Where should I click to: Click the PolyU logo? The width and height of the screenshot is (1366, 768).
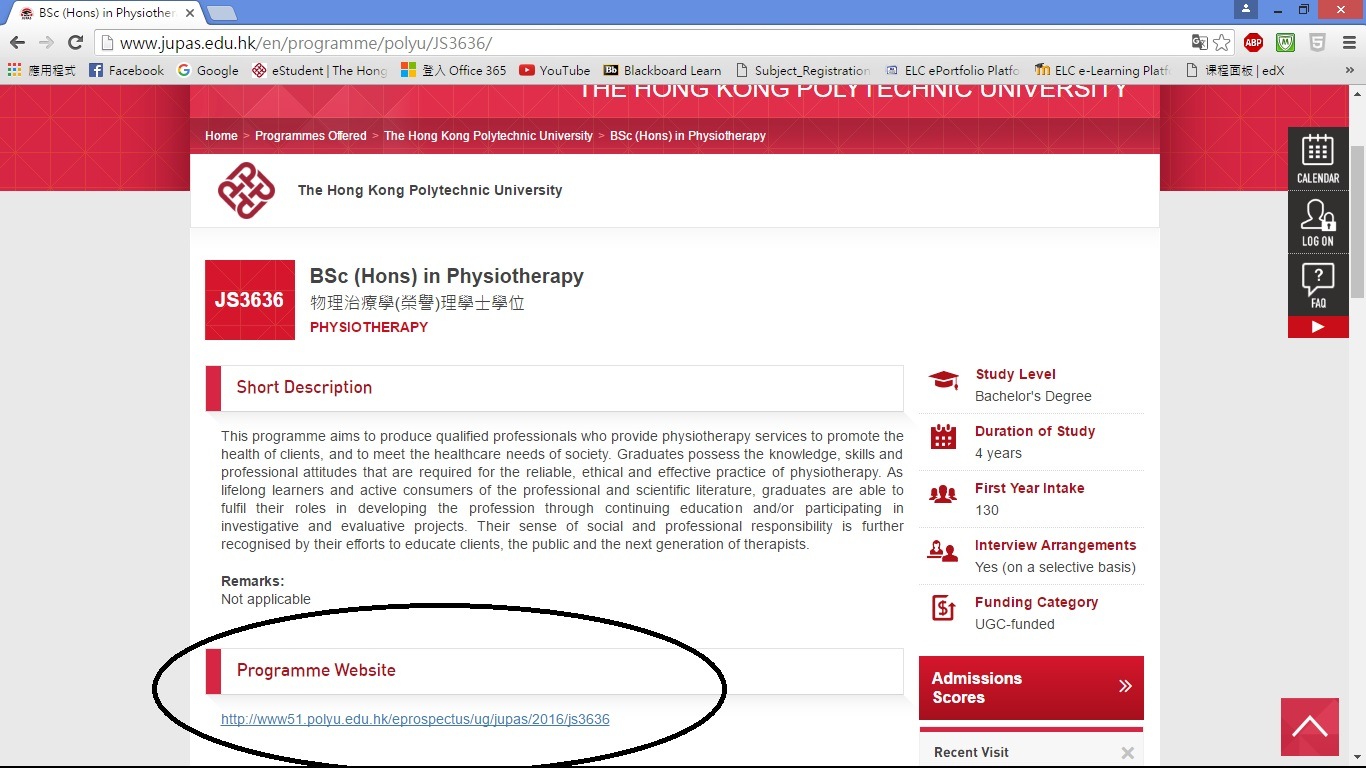246,190
